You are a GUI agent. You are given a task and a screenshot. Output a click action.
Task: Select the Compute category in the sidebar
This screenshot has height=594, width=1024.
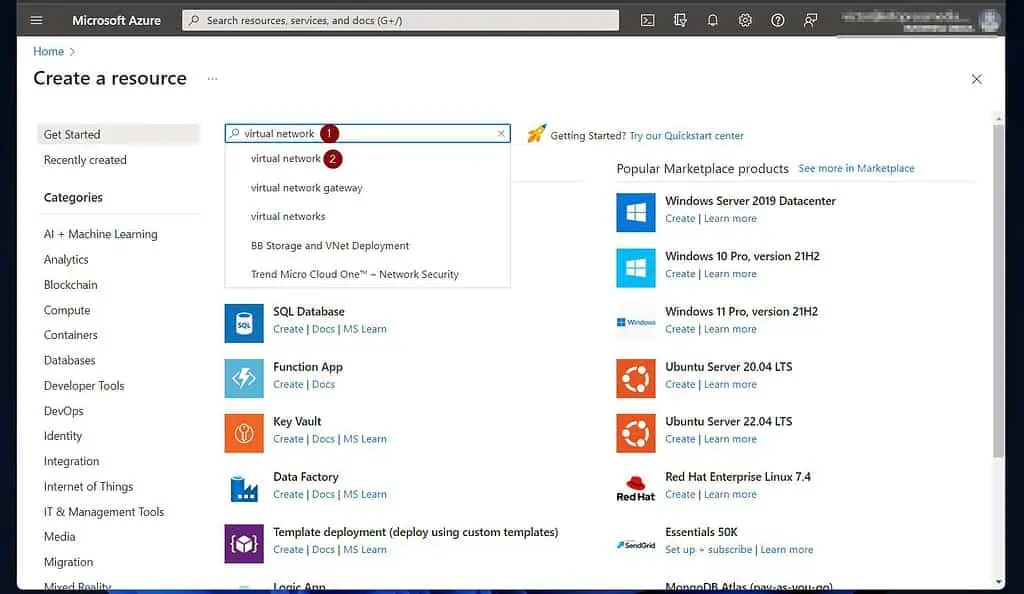coord(67,310)
